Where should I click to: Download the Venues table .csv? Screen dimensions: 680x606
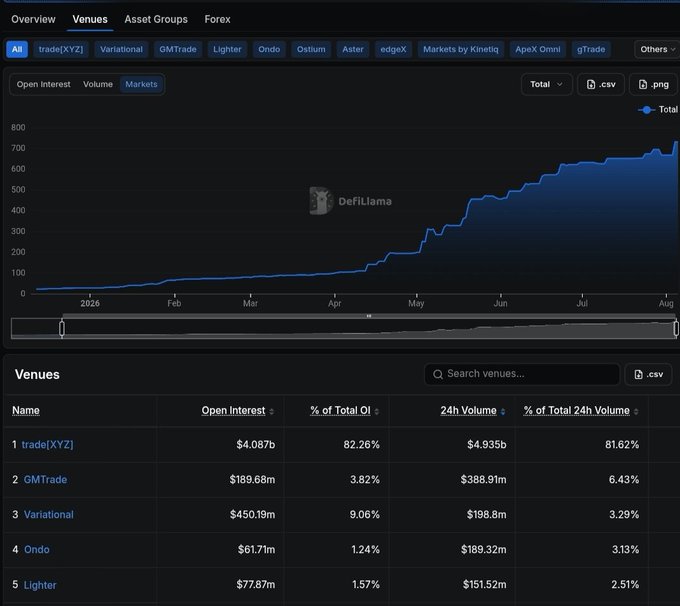648,374
